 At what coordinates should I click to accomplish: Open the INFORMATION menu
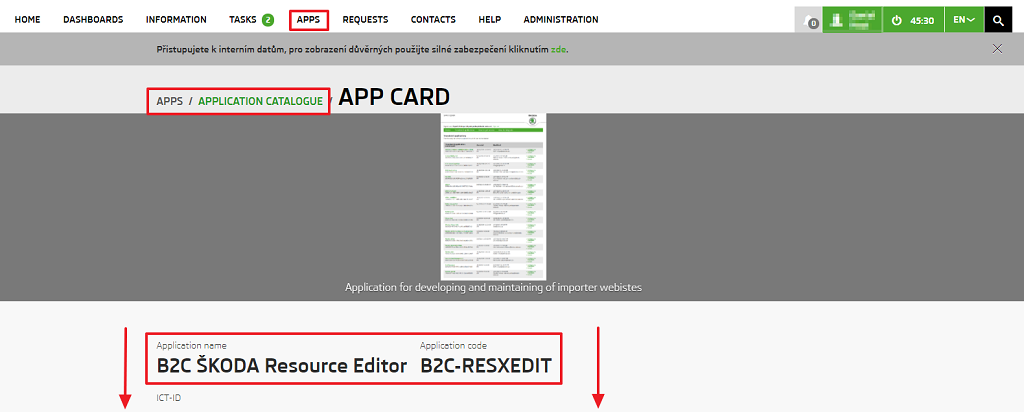coord(176,20)
